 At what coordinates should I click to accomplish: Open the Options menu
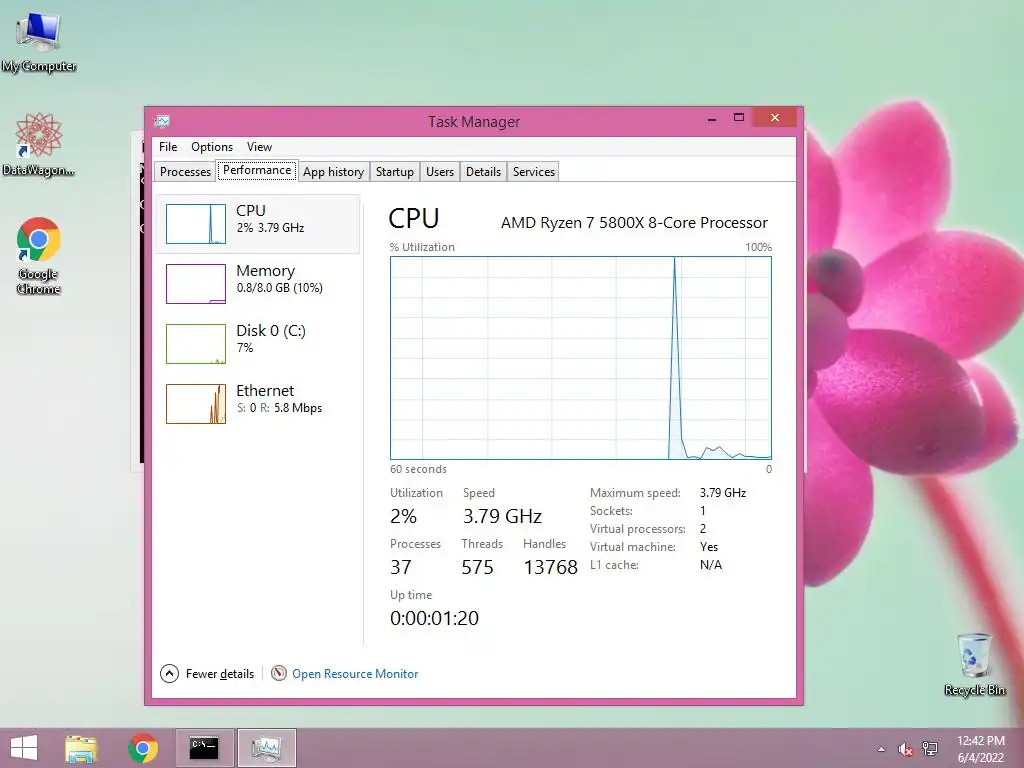(212, 147)
